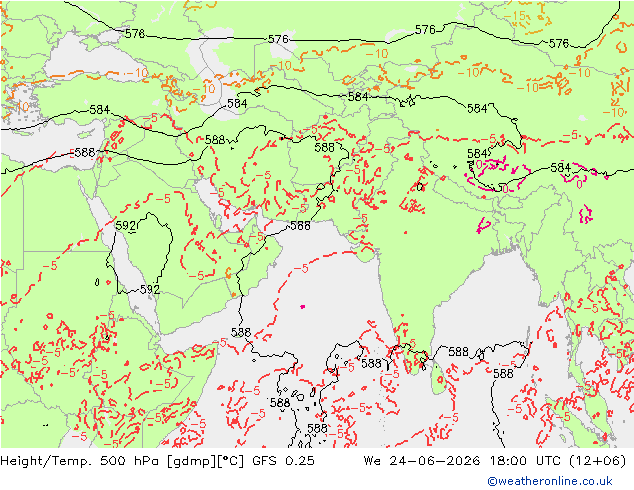The height and width of the screenshot is (490, 634).
Task: Click the 584 label on right edge
Action: tap(560, 167)
